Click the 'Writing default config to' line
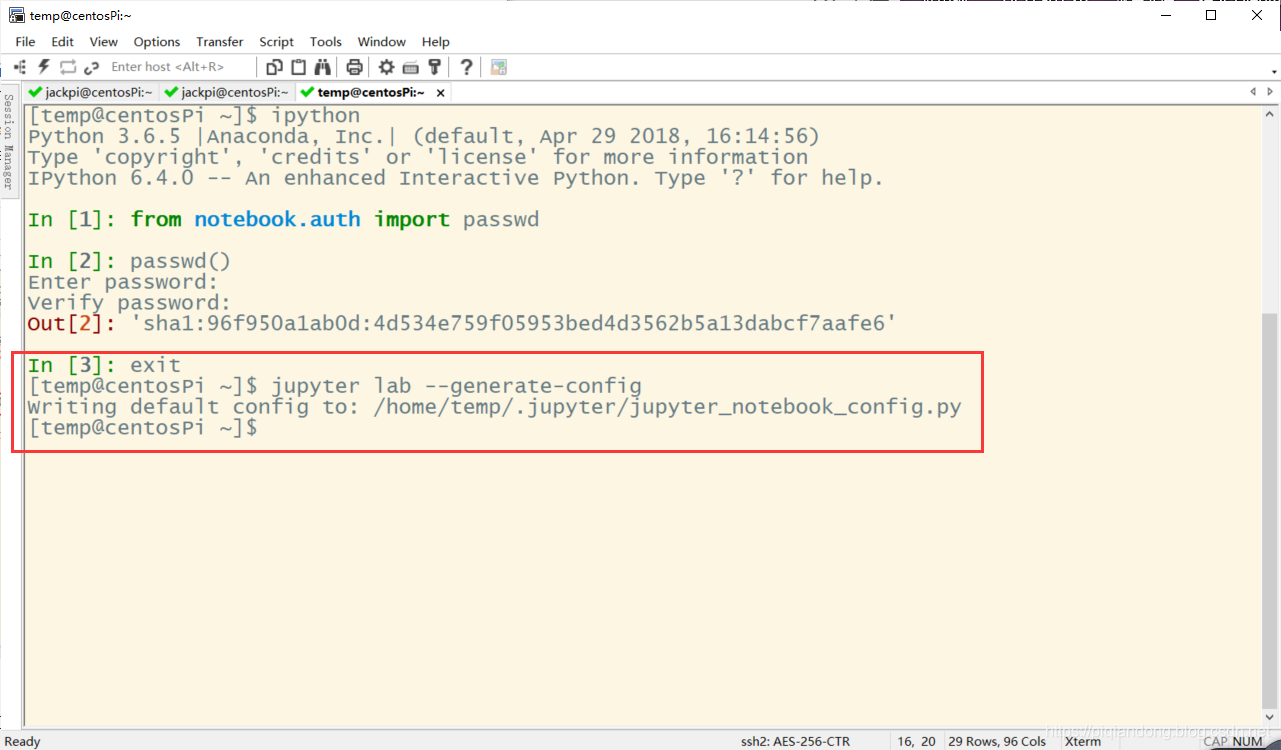The image size is (1281, 750). (x=495, y=407)
